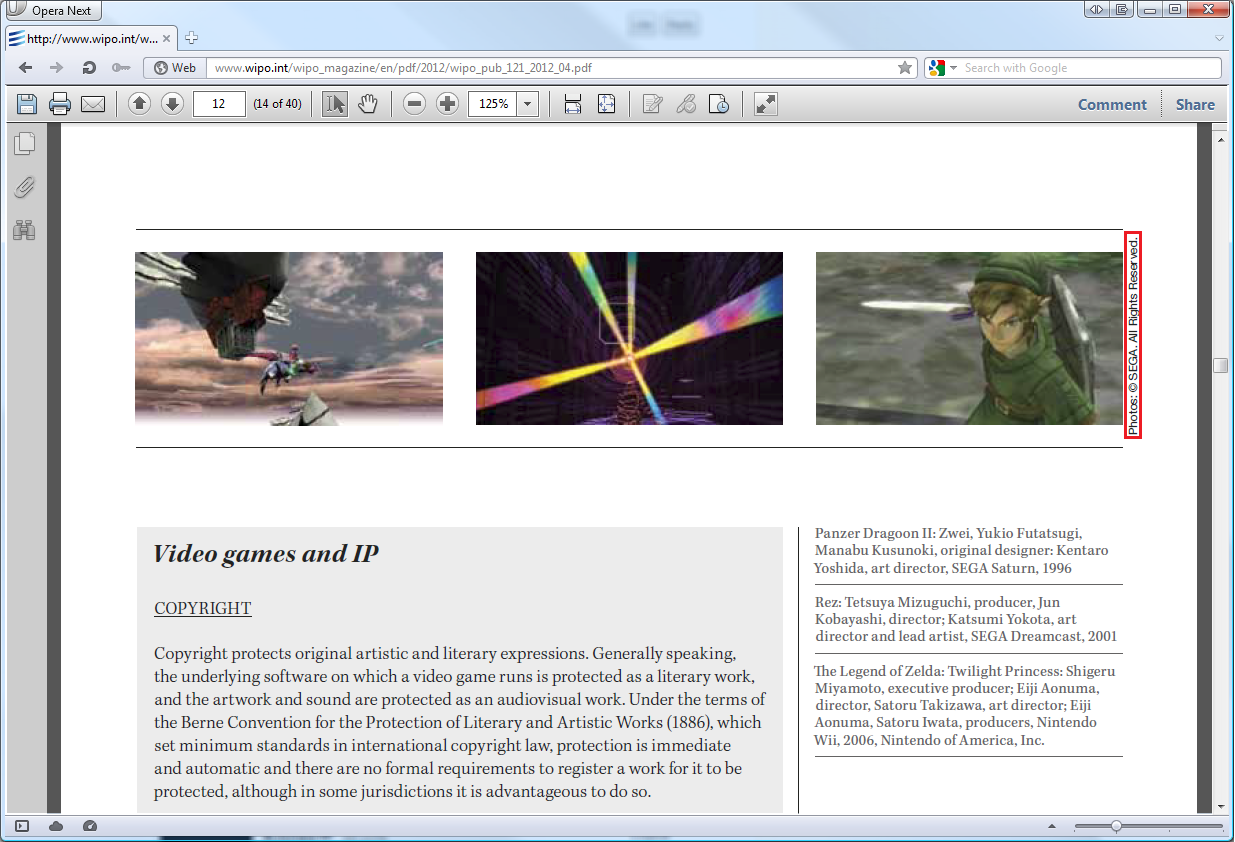
Task: Click the highlight text tool icon
Action: click(x=685, y=104)
